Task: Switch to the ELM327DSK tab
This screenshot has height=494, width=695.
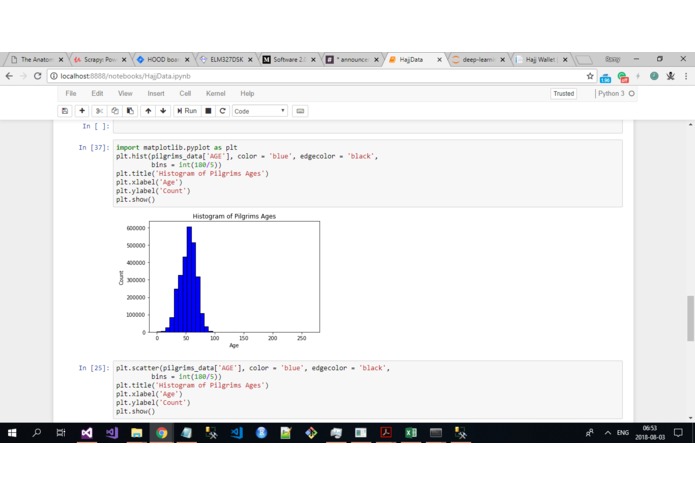Action: click(225, 59)
